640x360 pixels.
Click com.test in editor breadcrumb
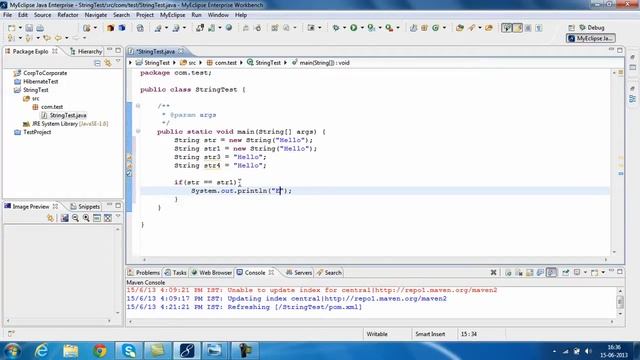(x=222, y=62)
